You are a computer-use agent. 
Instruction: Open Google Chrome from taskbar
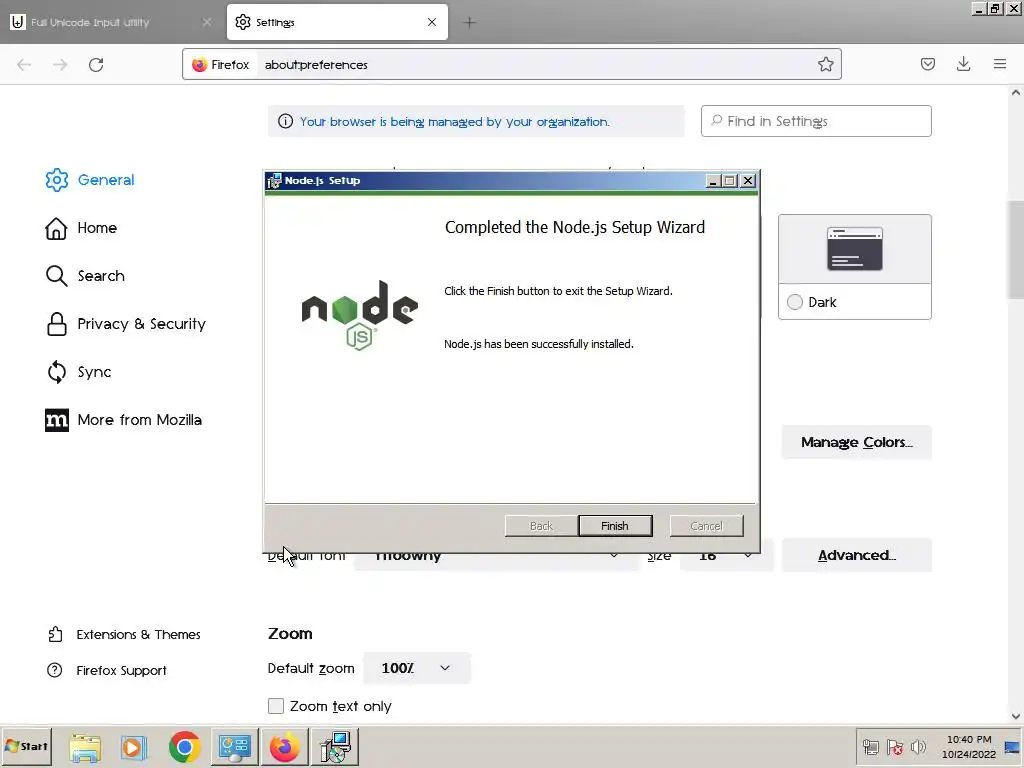(x=184, y=747)
